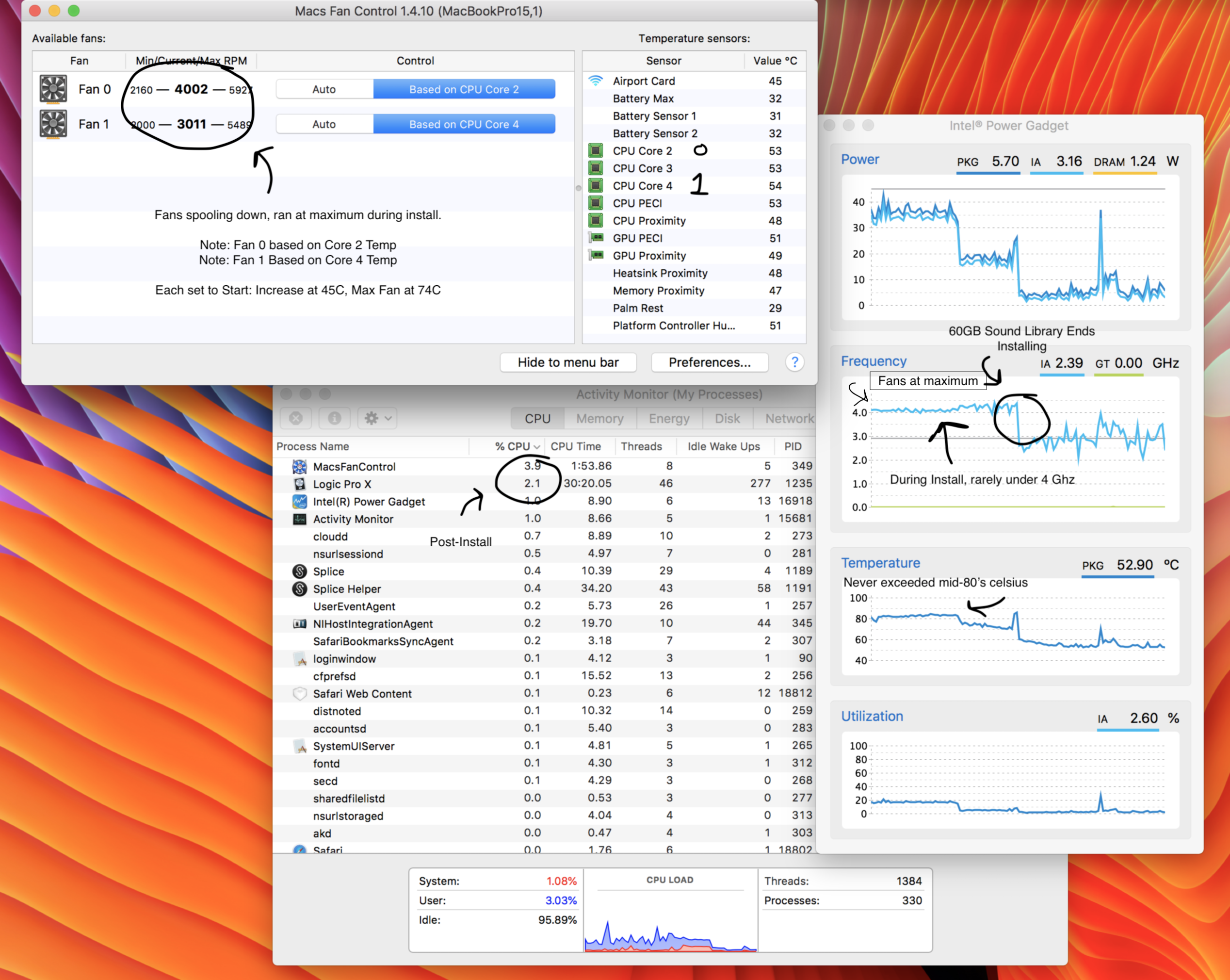Sort by CPU Time column header

[x=580, y=446]
